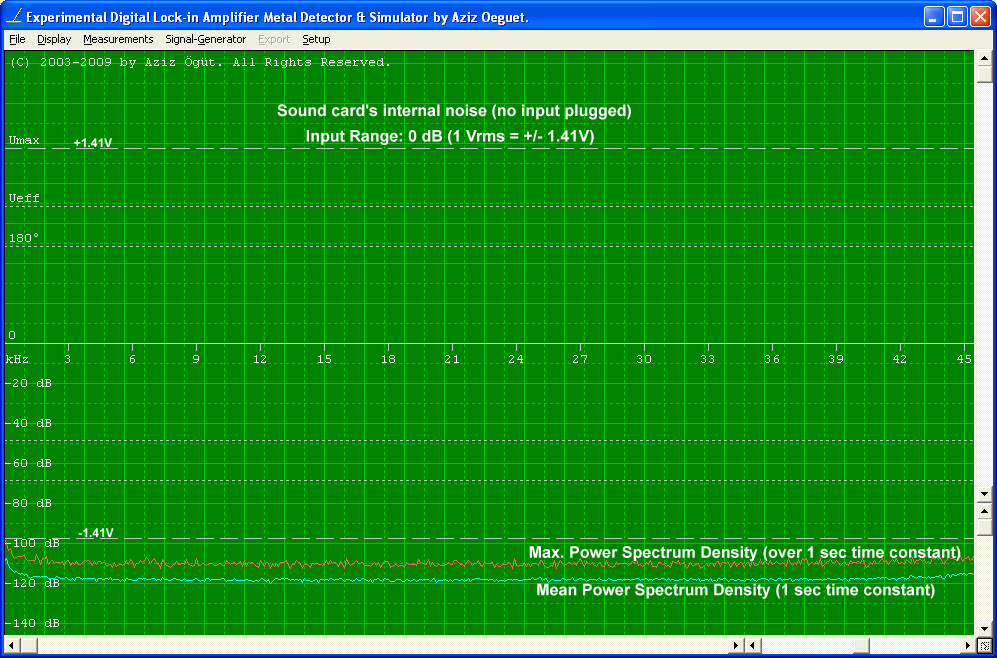Click the -140 dB scale label
The image size is (997, 658).
(x=32, y=624)
